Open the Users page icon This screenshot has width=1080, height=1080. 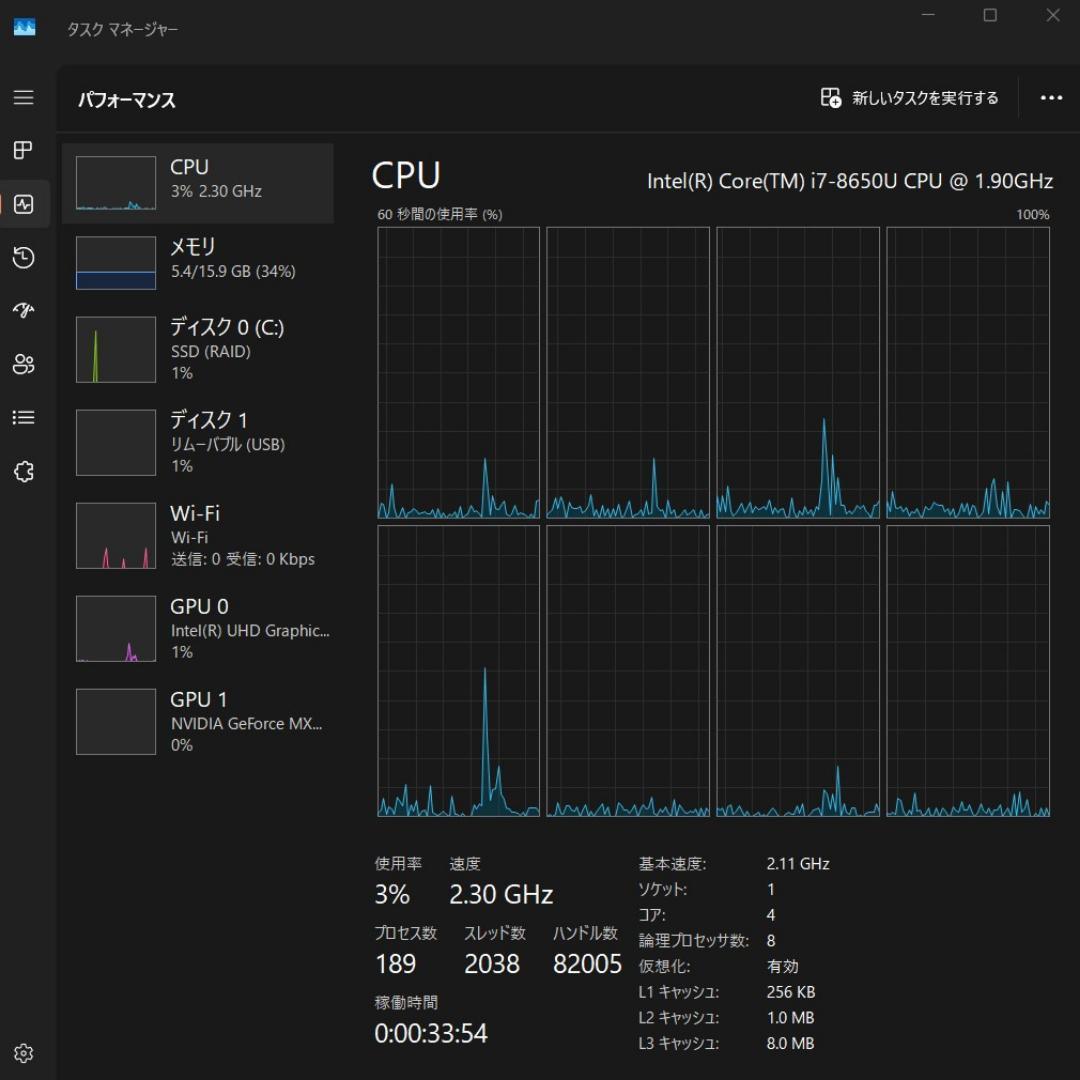click(23, 364)
